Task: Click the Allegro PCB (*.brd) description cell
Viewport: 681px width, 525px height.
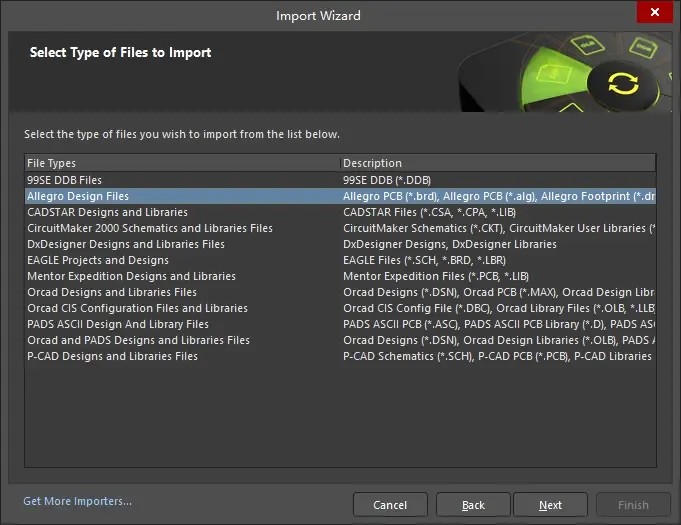Action: pos(499,196)
